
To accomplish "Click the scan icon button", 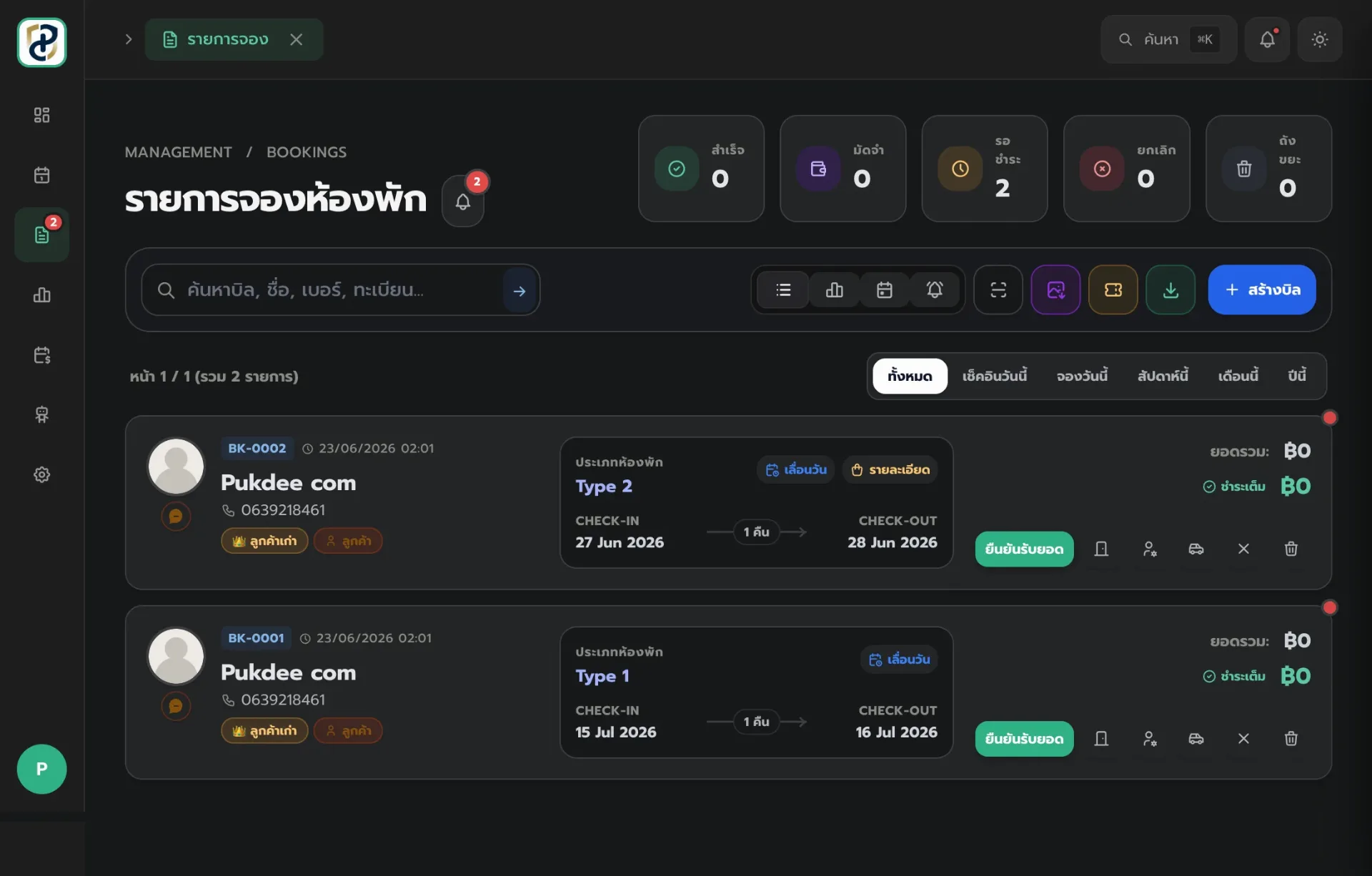I will [x=998, y=289].
